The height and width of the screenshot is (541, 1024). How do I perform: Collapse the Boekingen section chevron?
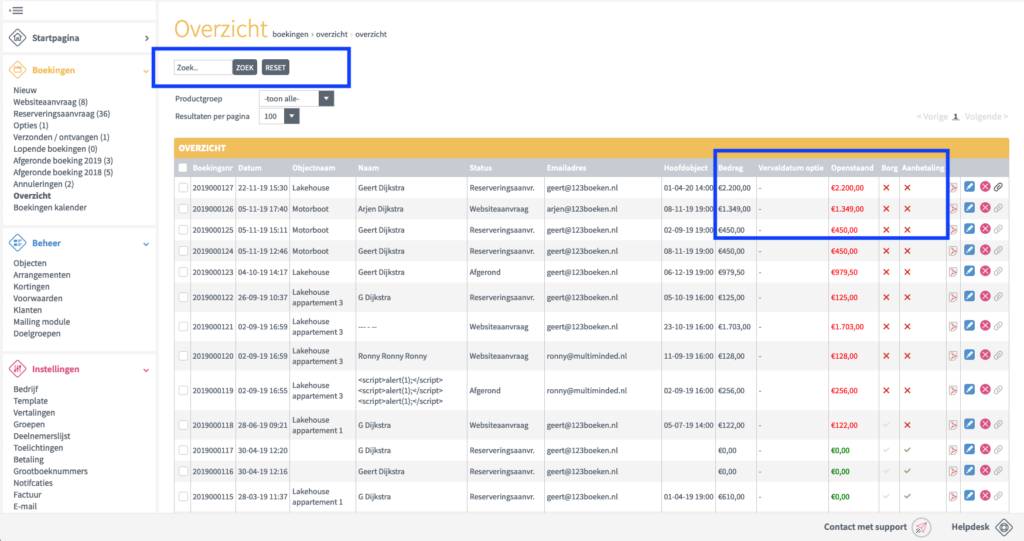(146, 71)
